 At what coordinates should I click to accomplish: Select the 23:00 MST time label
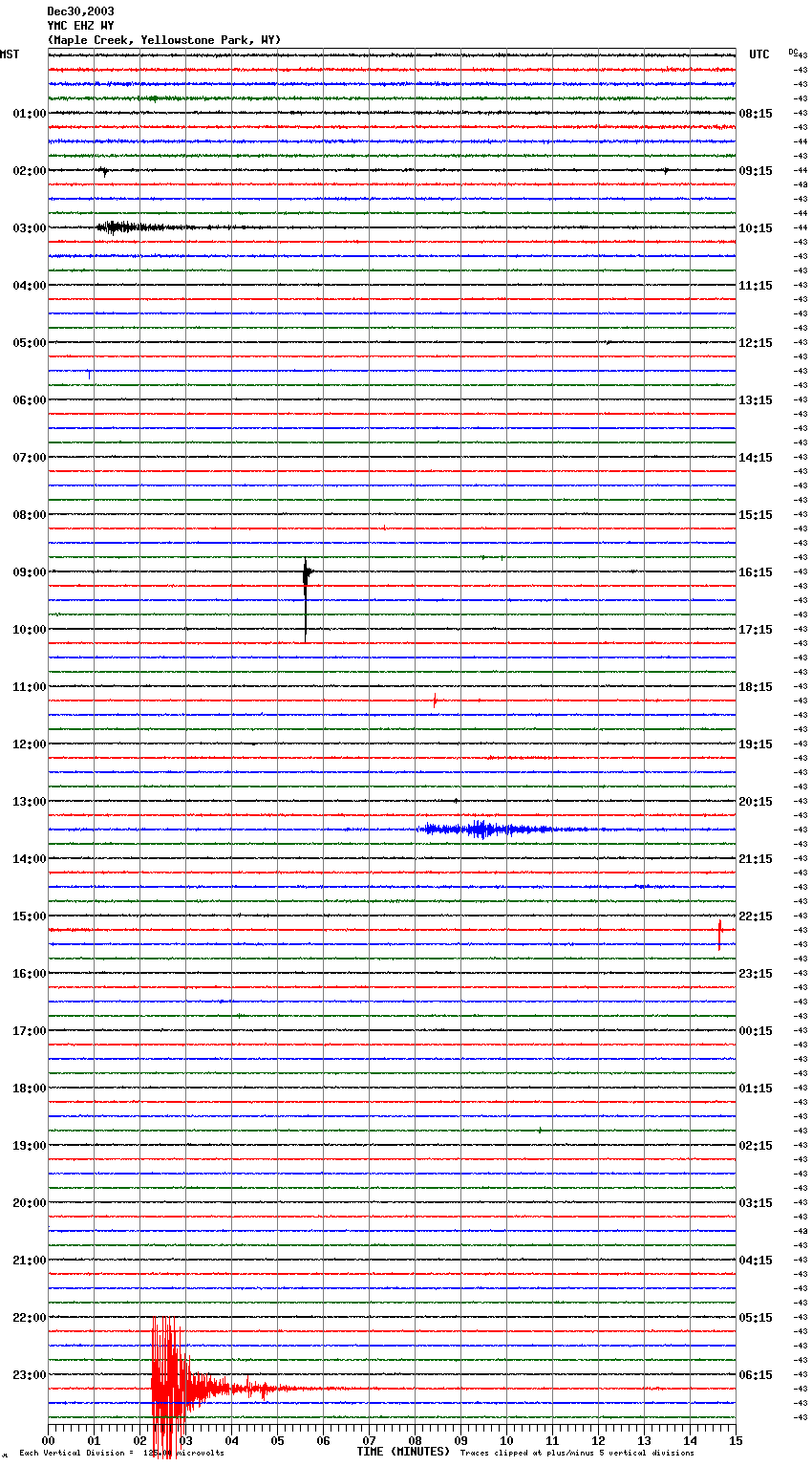coord(29,1375)
